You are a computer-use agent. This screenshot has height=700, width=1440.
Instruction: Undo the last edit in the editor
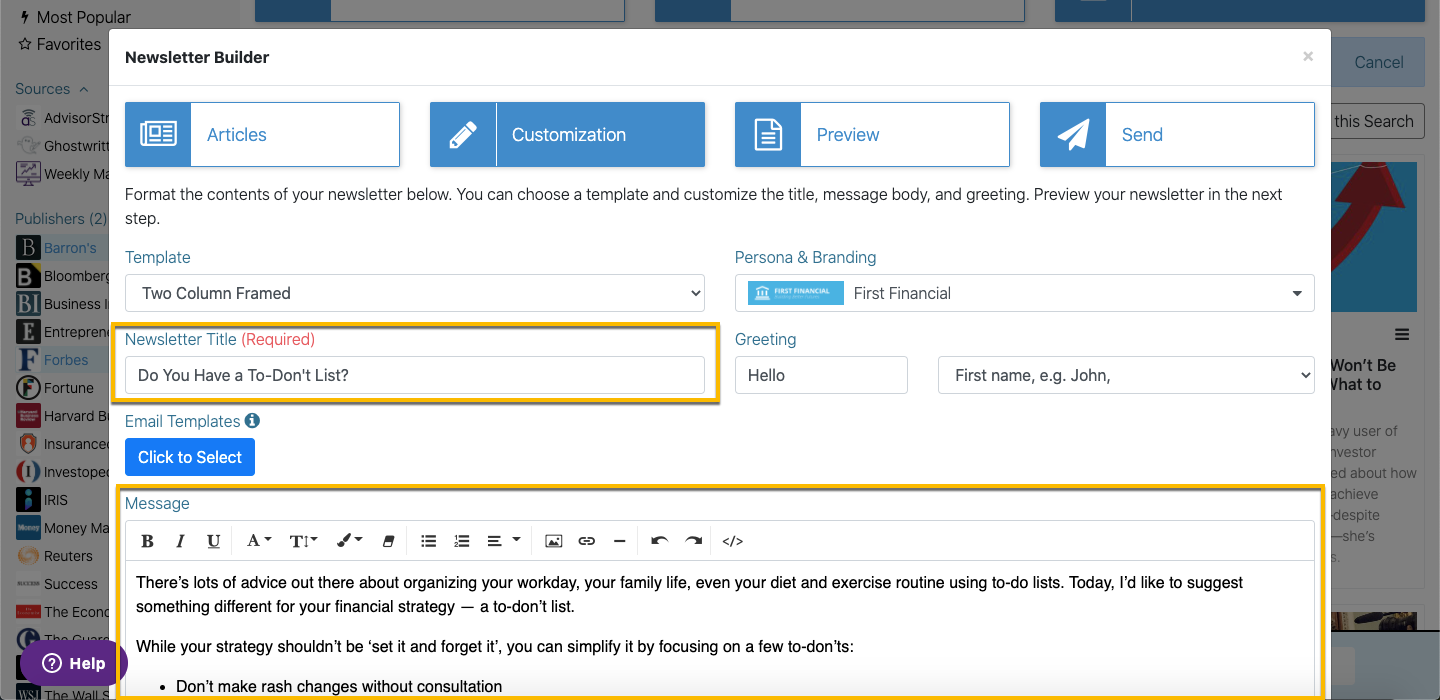point(659,541)
